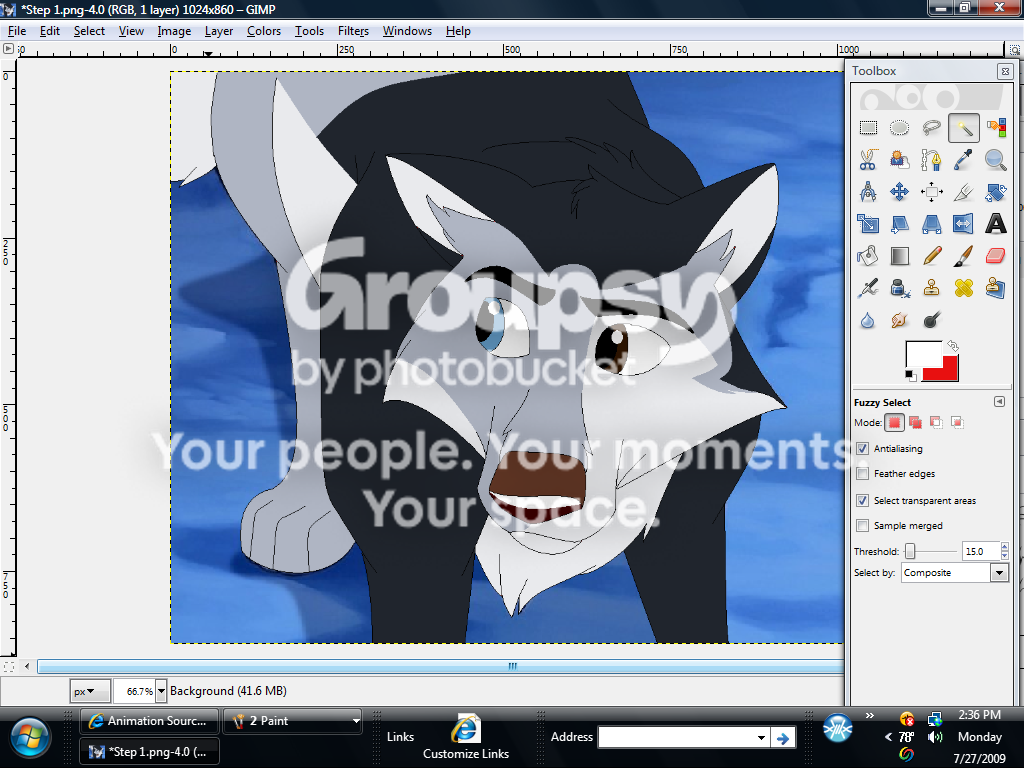Uncheck Select transparent areas

click(863, 500)
